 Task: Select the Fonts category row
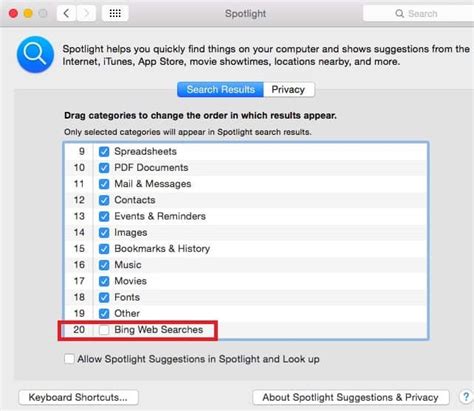(245, 297)
